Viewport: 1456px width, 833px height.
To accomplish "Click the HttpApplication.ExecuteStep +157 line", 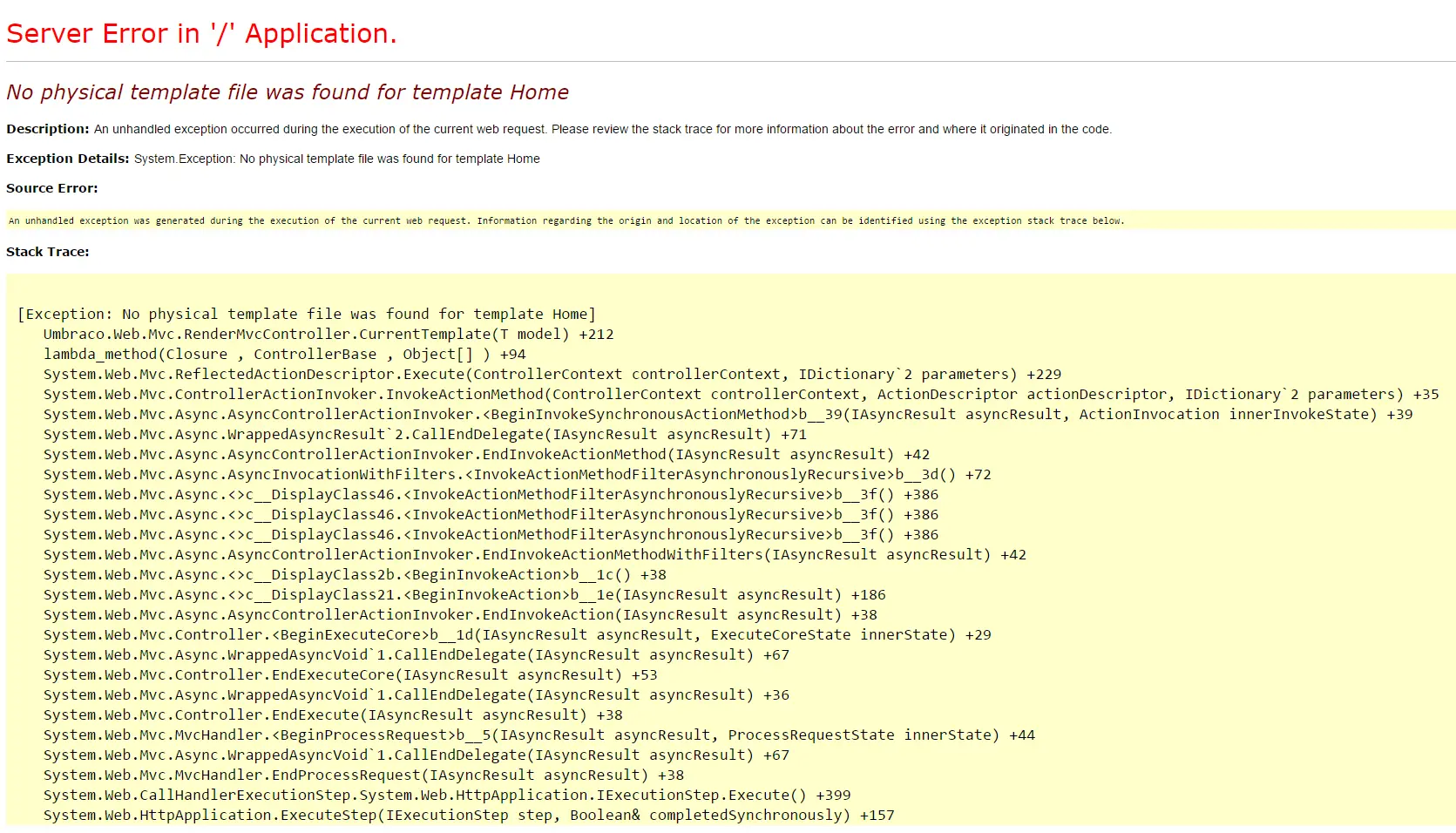I will (x=469, y=816).
